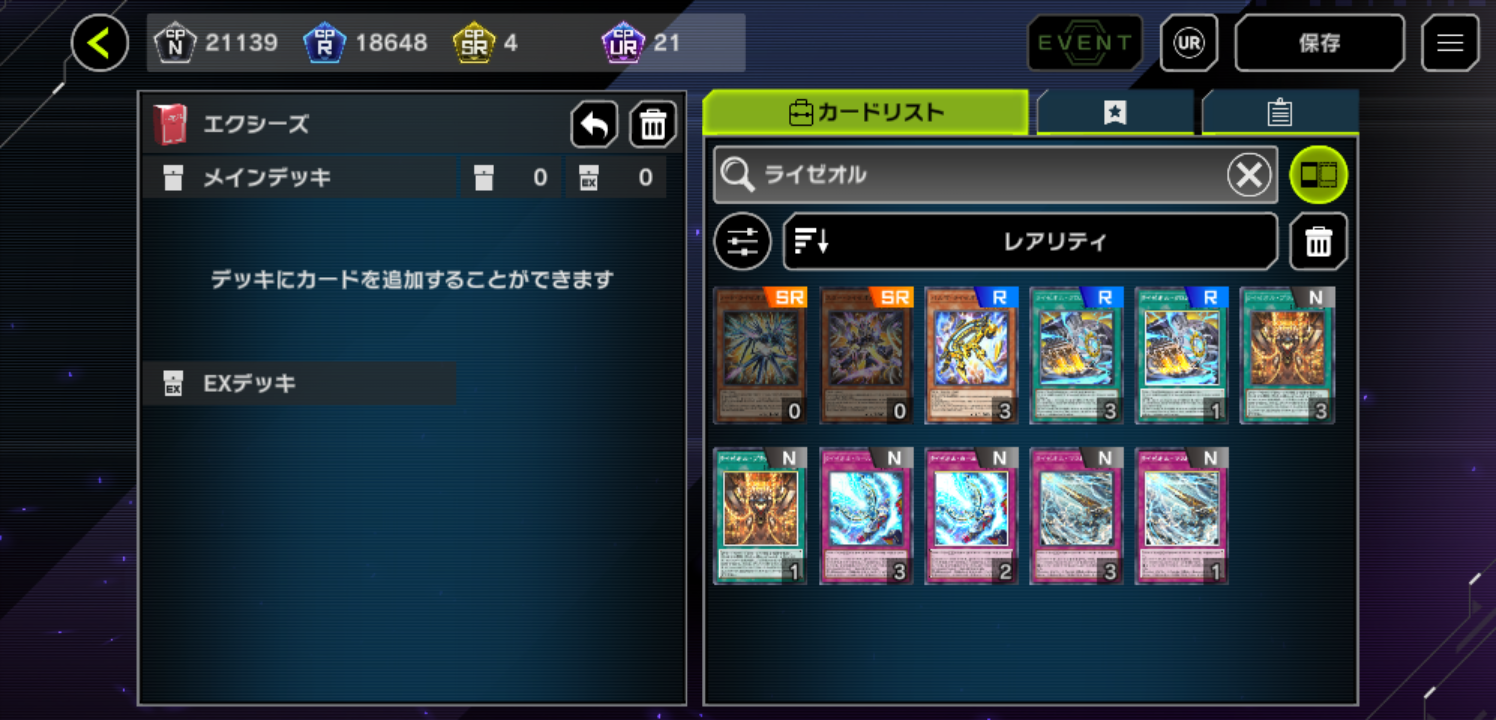
Task: Save the deck with 保存 button
Action: (x=1319, y=43)
